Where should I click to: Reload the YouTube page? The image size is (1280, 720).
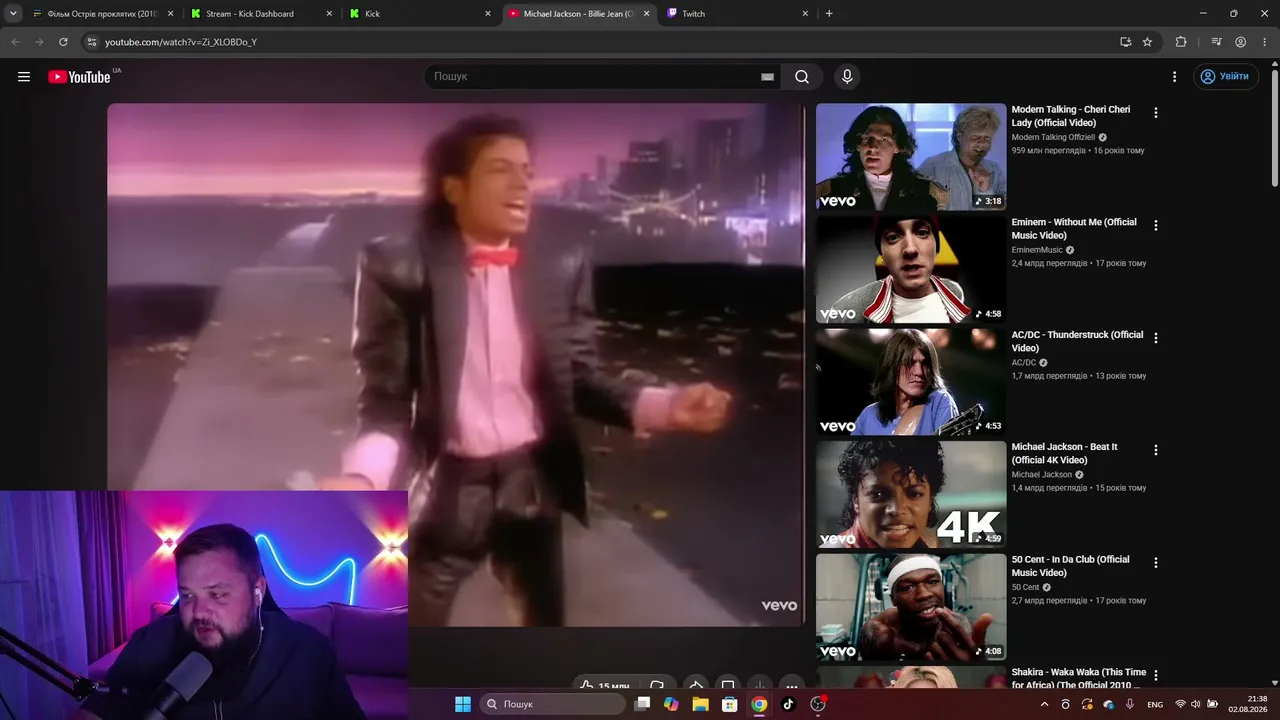[63, 42]
